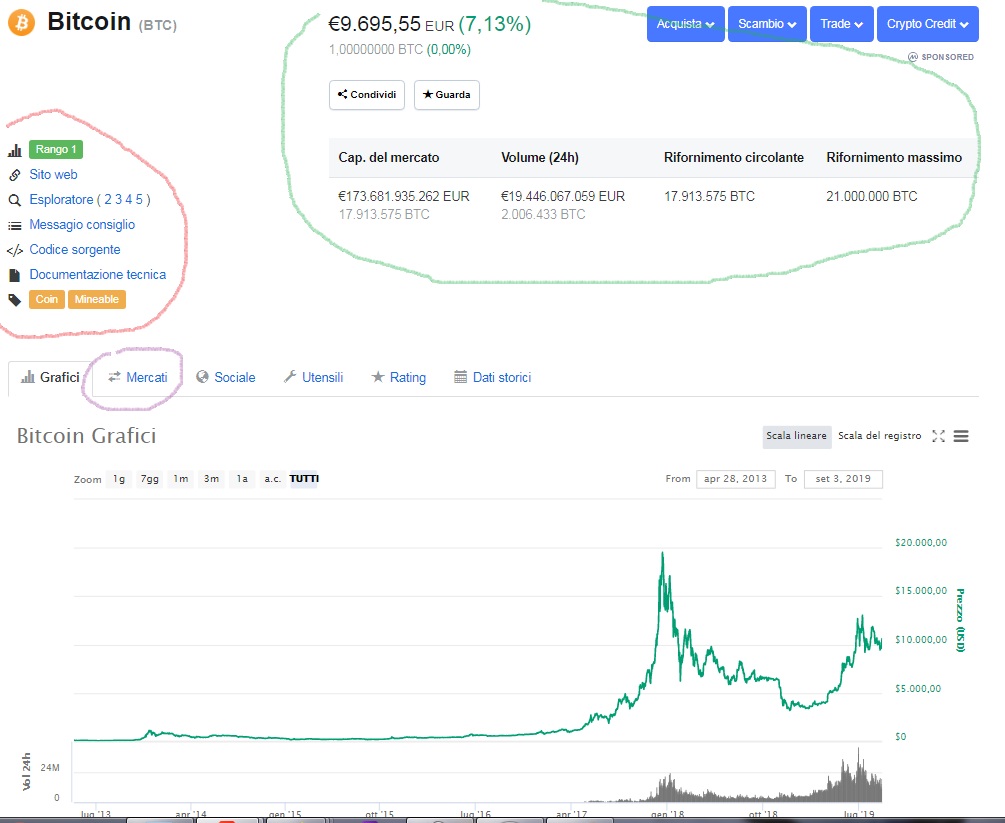
Task: Set chart zoom to a.c.
Action: pyautogui.click(x=272, y=479)
